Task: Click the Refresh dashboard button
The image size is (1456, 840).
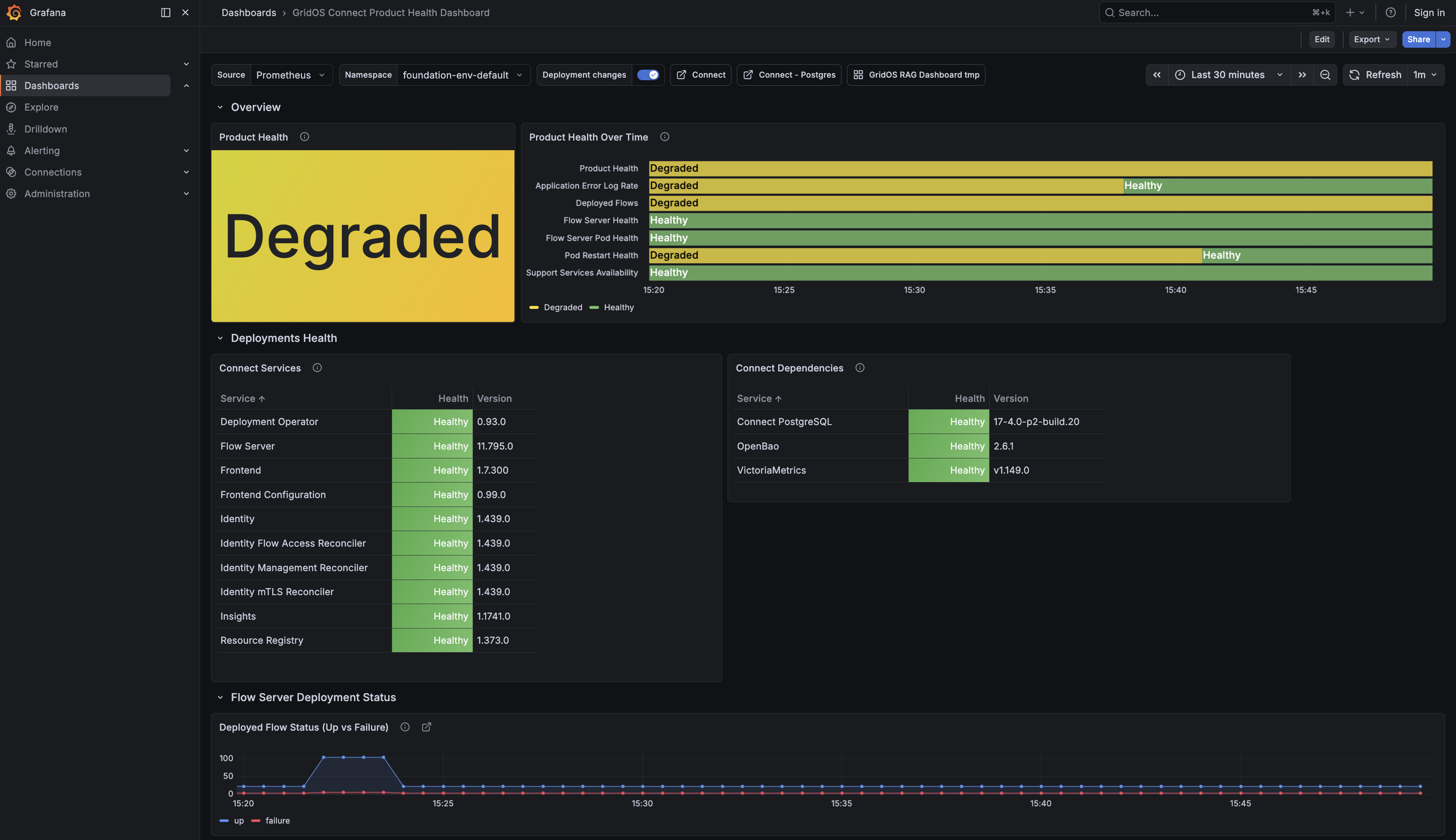Action: coord(1375,74)
